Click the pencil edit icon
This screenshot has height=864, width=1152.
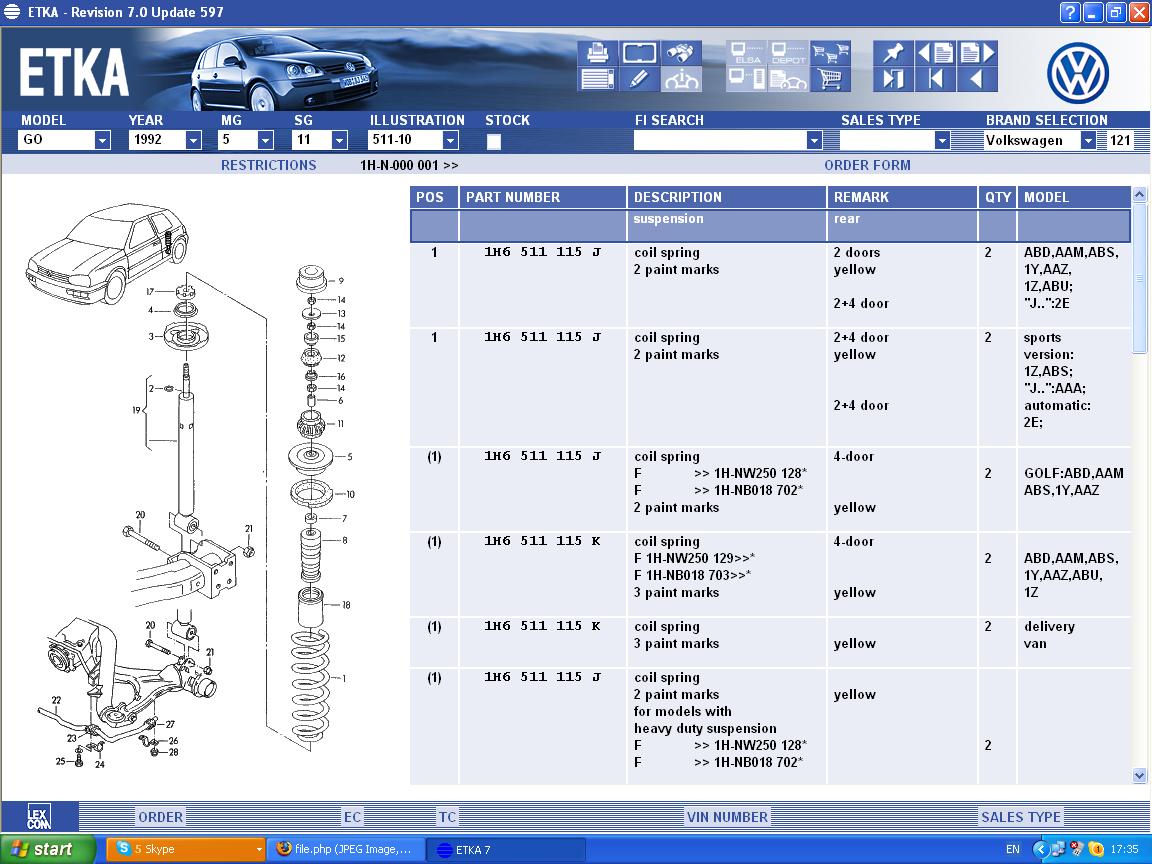(x=640, y=79)
